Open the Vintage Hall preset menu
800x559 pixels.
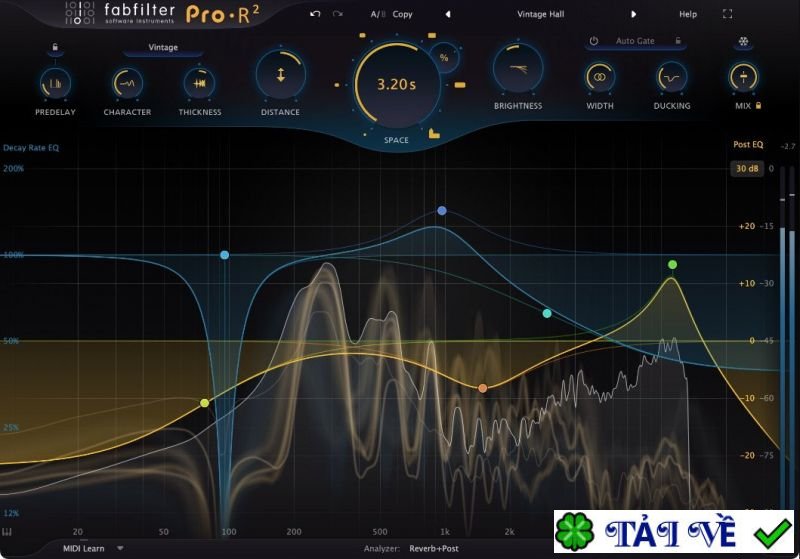(540, 14)
